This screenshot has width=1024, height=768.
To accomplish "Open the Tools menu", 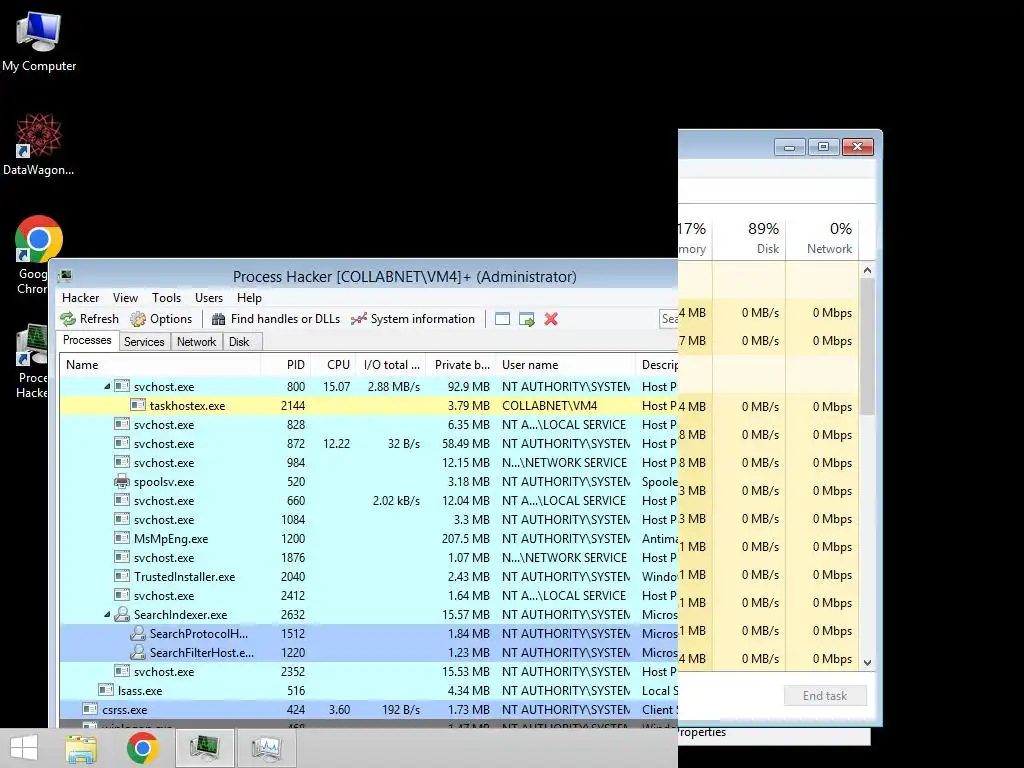I will [167, 298].
